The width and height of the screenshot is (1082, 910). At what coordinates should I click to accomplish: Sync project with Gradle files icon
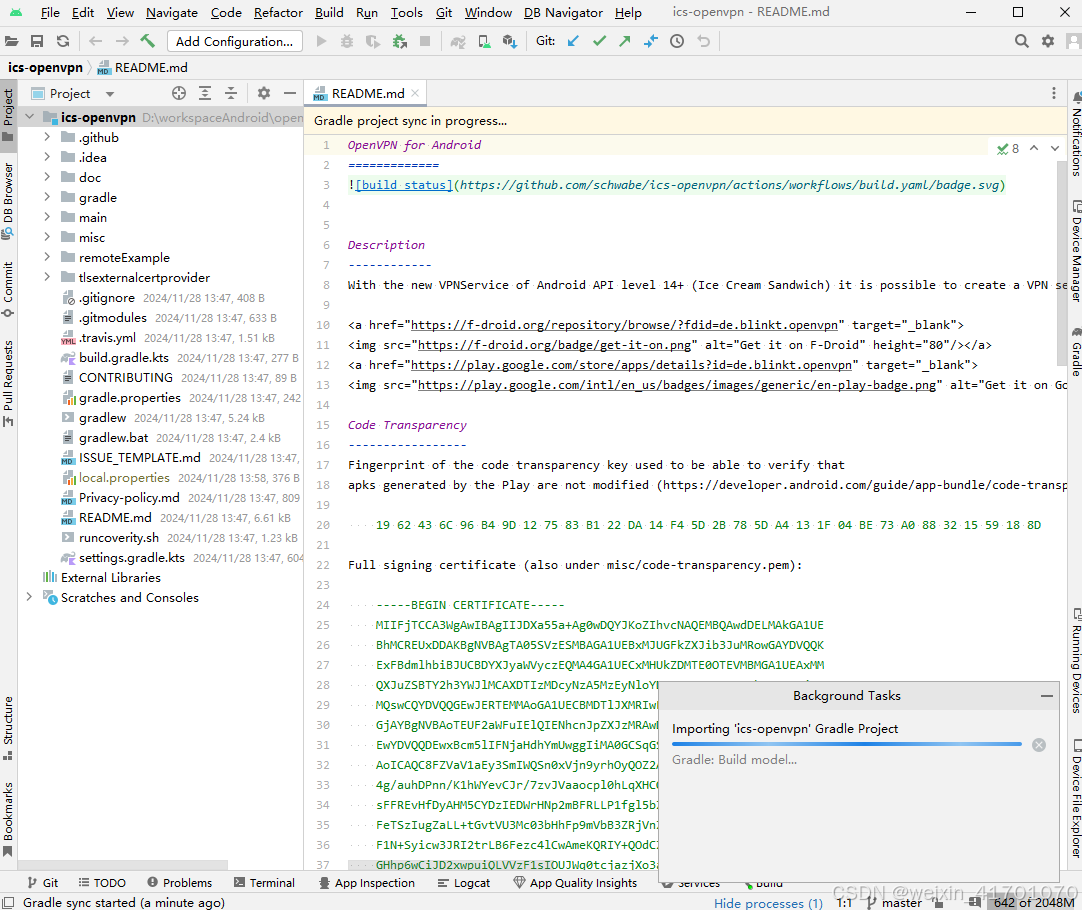[458, 42]
